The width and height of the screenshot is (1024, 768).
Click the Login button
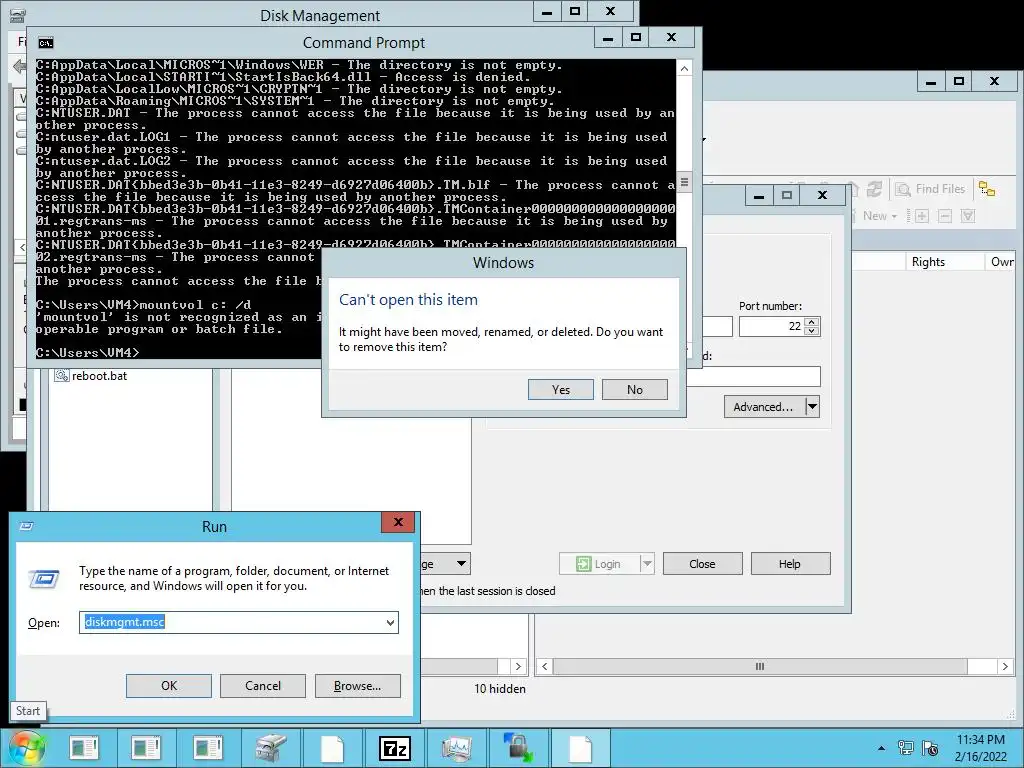click(x=599, y=564)
